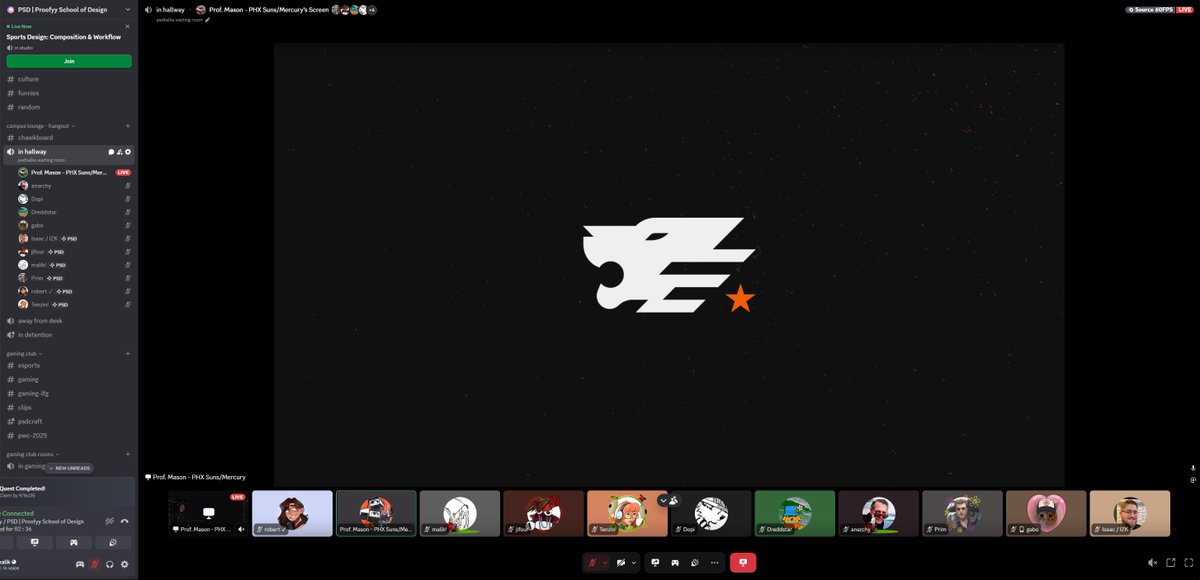This screenshot has width=1200, height=580.
Task: Open camera options dropdown arrow in call bar
Action: [x=634, y=563]
